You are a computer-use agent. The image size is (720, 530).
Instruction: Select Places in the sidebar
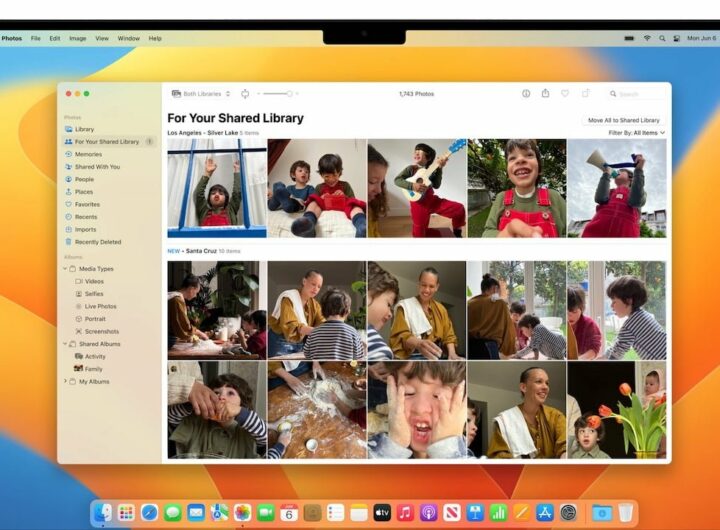pos(84,192)
